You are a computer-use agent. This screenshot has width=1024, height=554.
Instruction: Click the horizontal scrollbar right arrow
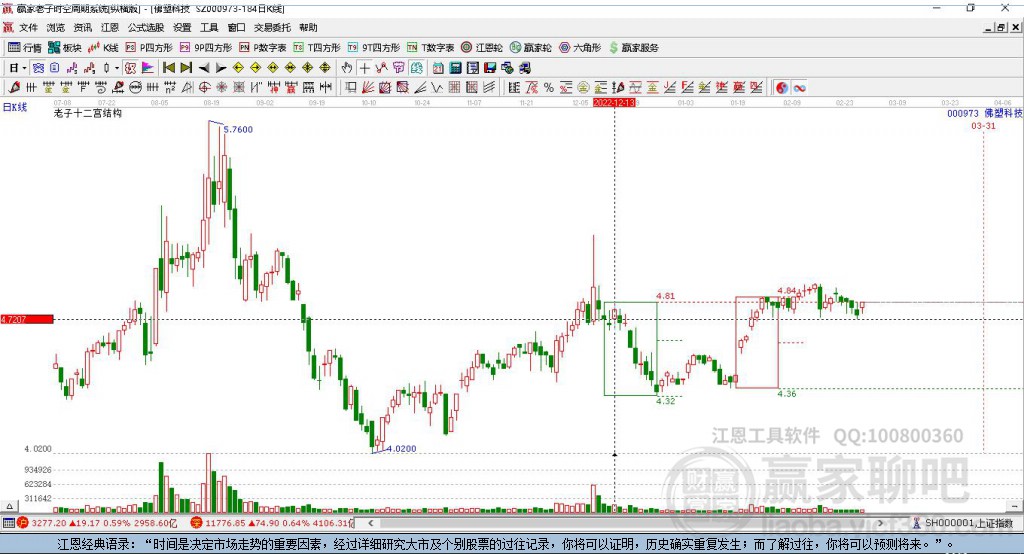tap(880, 523)
